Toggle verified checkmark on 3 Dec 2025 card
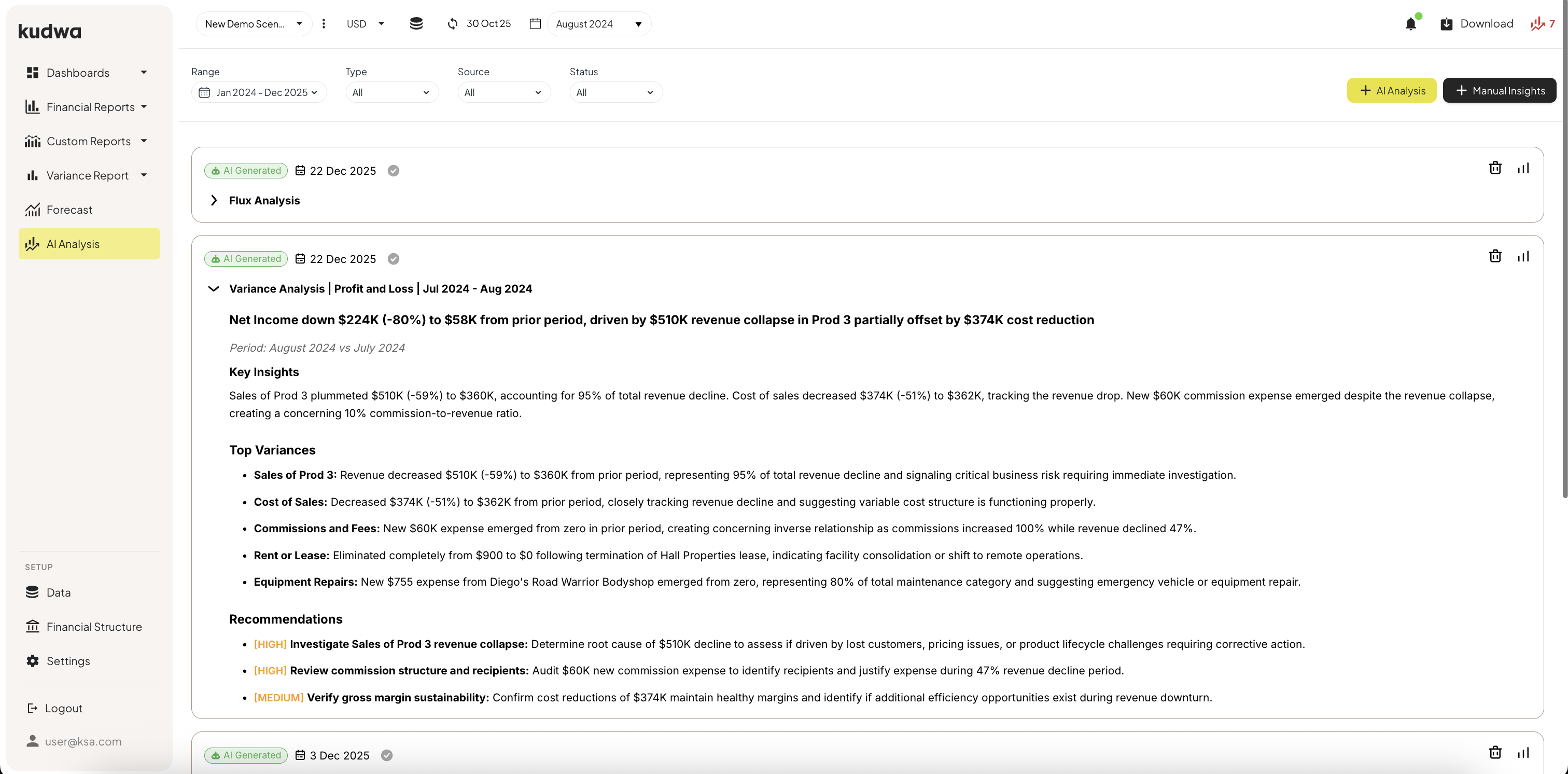Viewport: 1568px width, 774px height. pyautogui.click(x=386, y=755)
